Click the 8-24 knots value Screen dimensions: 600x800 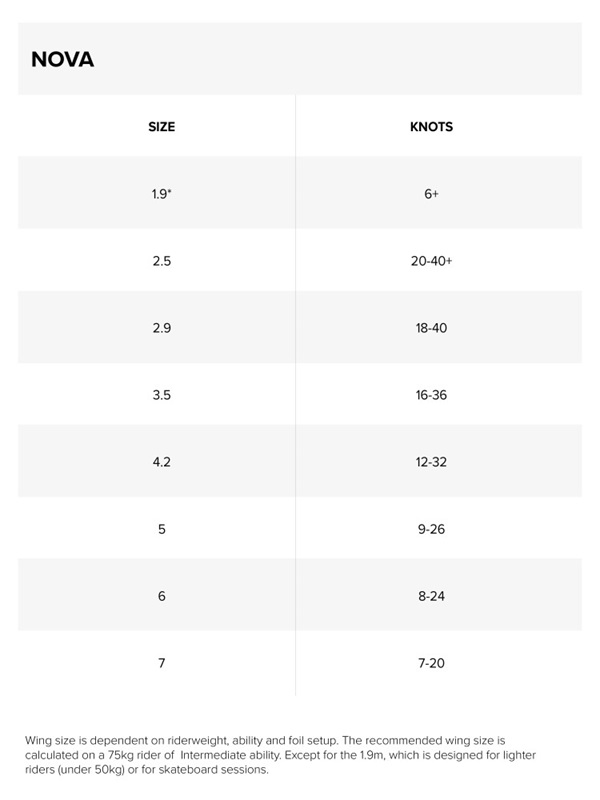(x=431, y=596)
